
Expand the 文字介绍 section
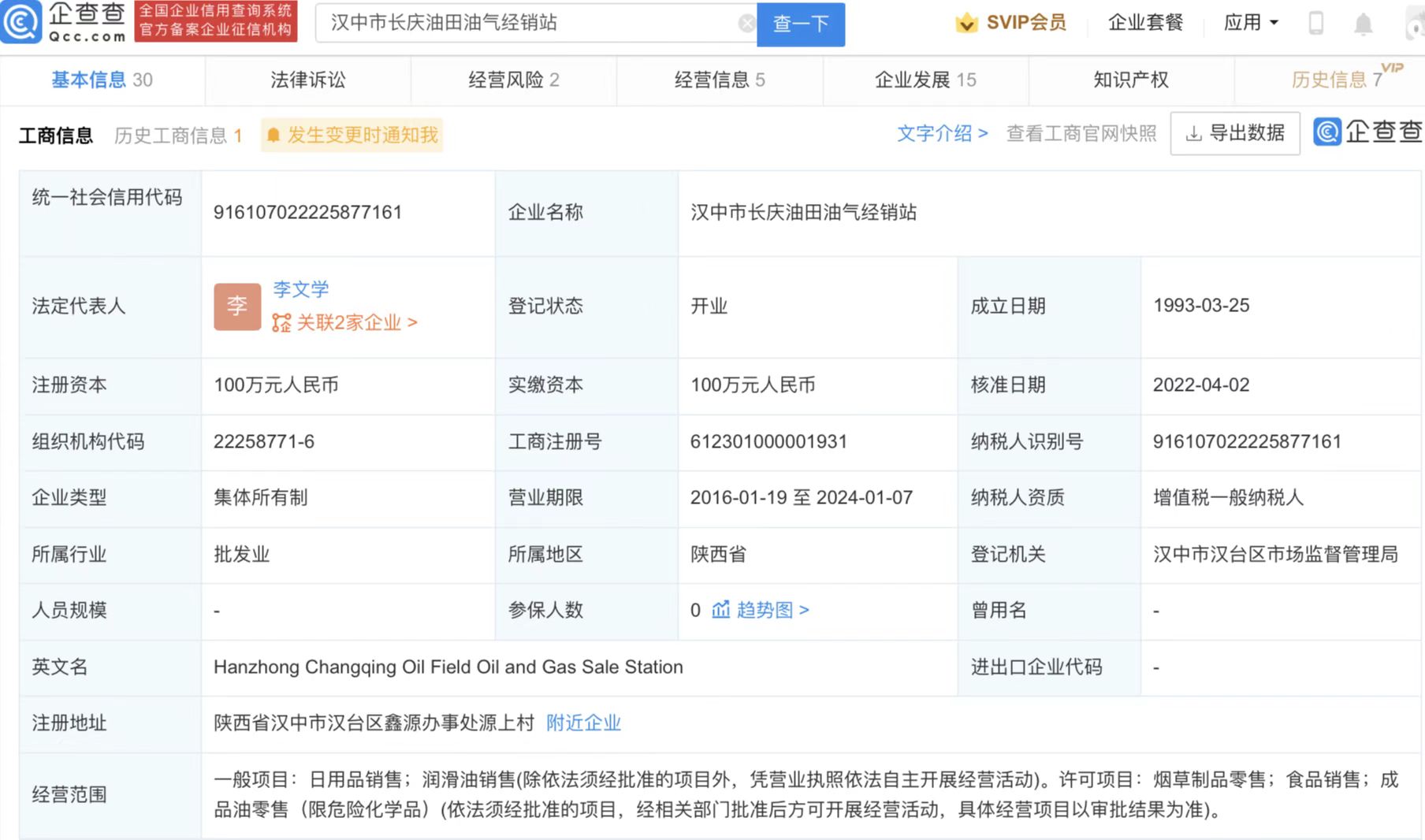[x=942, y=134]
